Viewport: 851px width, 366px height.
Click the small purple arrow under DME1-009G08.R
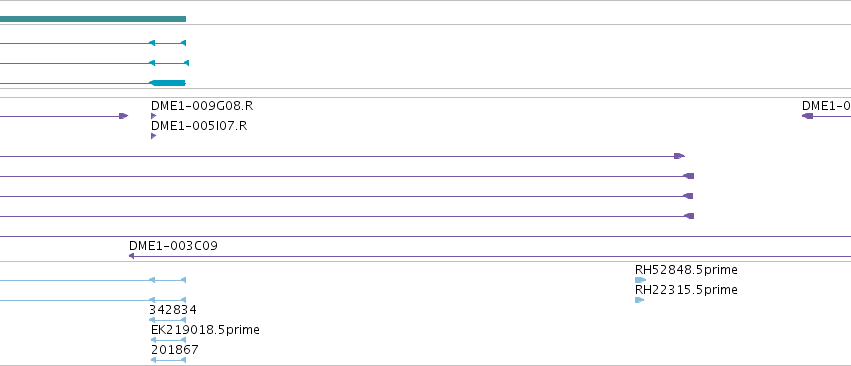154,116
